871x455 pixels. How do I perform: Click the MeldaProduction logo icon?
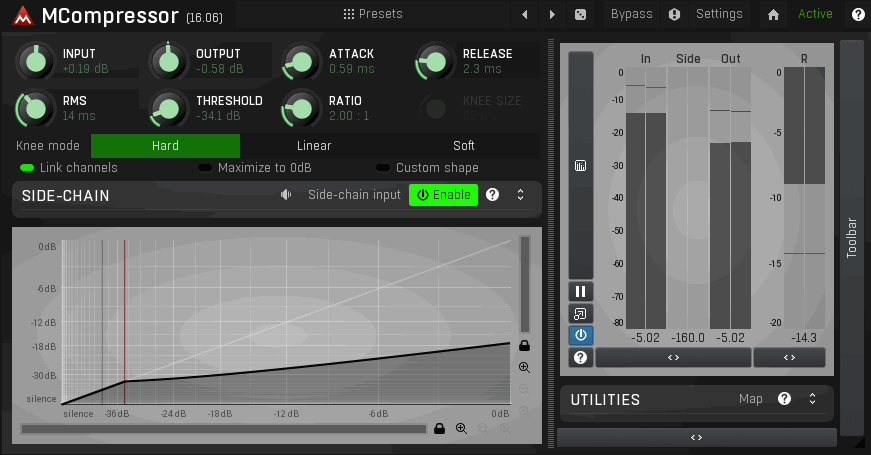click(22, 15)
